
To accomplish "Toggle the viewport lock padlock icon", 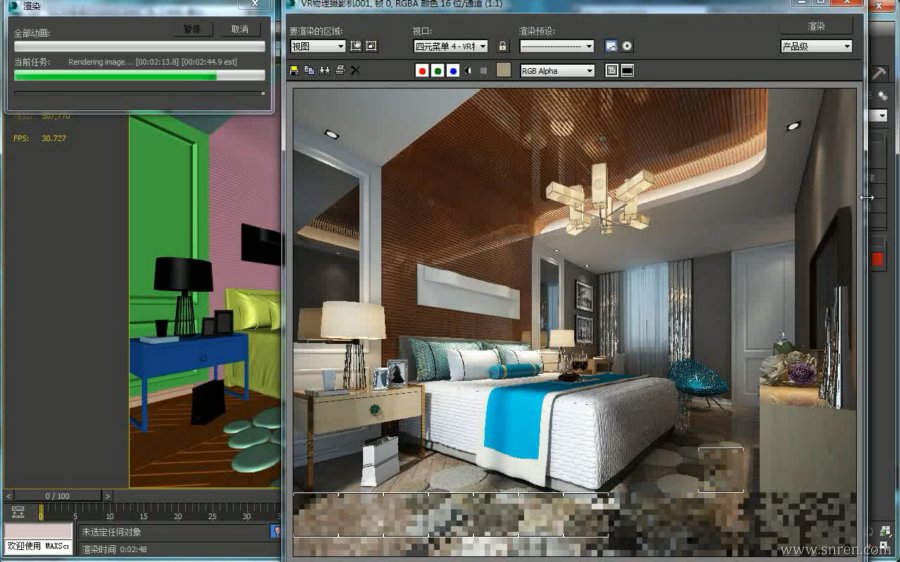I will (x=503, y=46).
